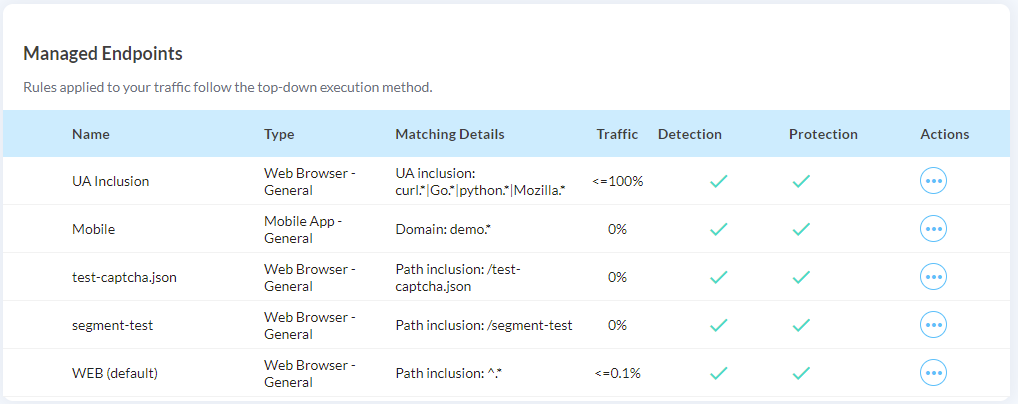Click Protection checkmark for UA Inclusion
This screenshot has height=404, width=1018.
coord(800,182)
